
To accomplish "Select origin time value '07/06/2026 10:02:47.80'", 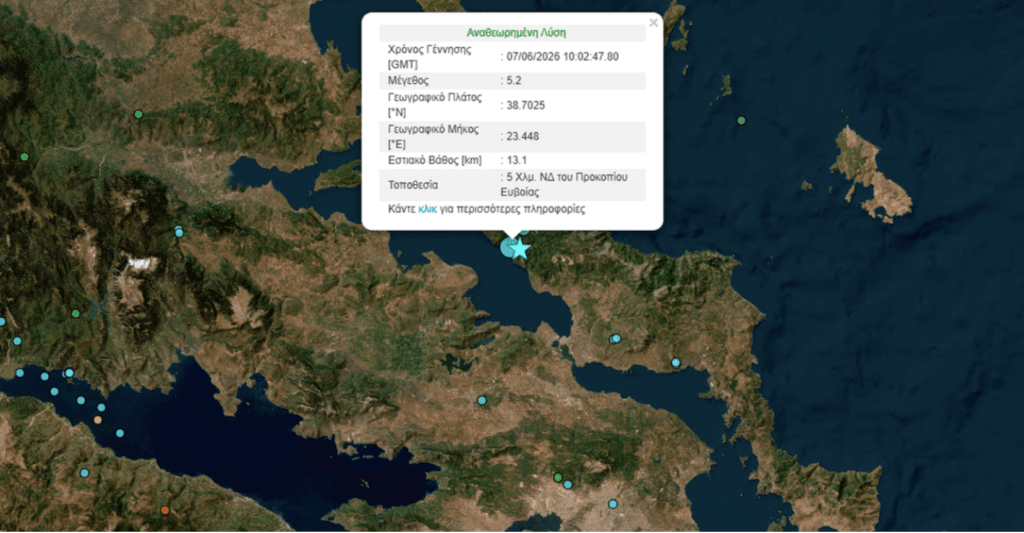I will coord(562,57).
